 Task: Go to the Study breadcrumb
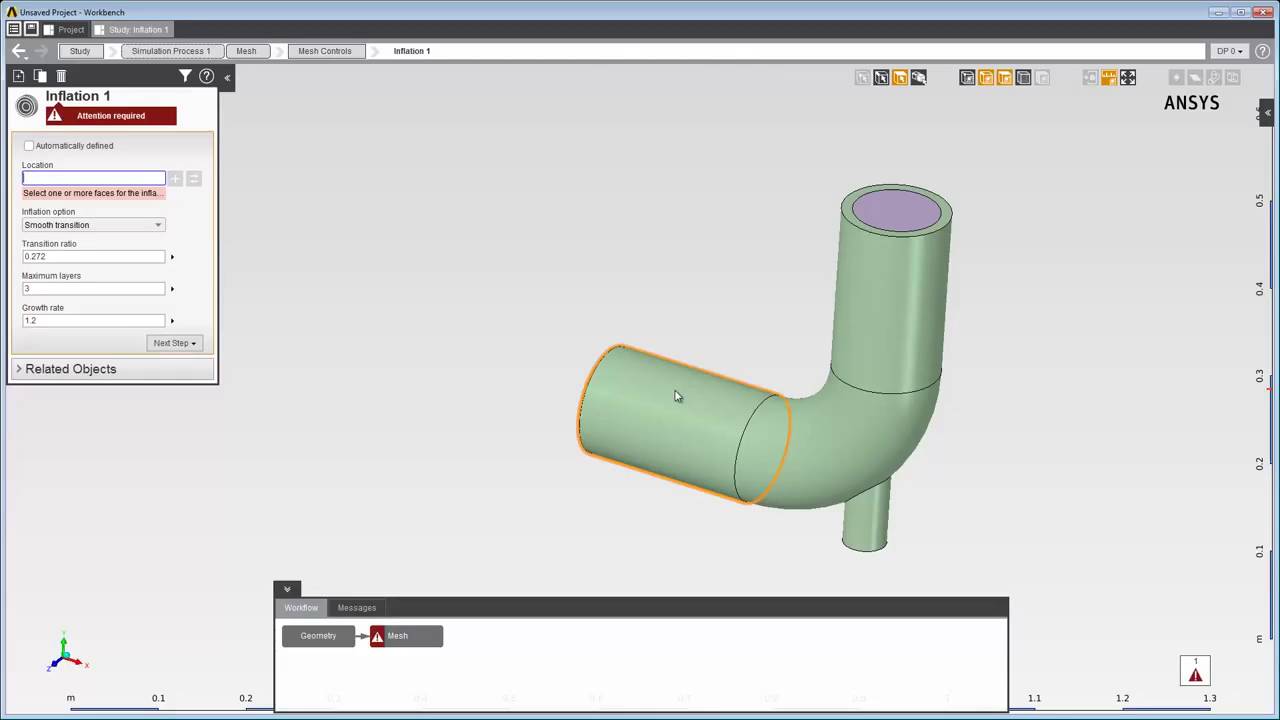[x=80, y=51]
